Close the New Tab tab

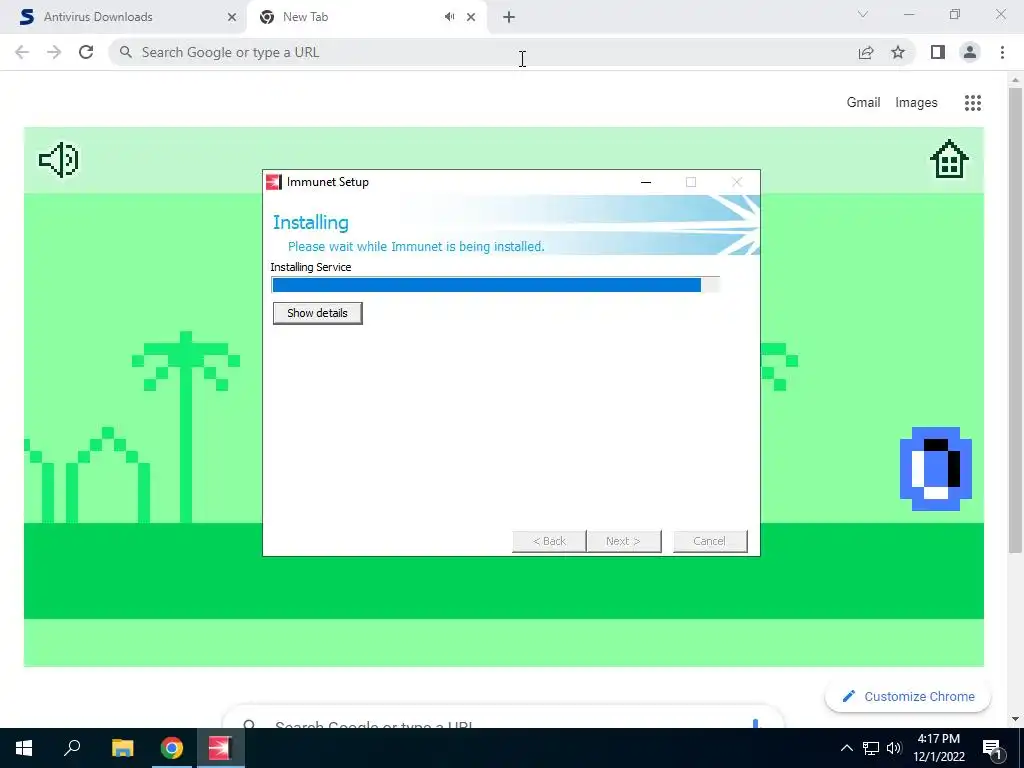point(471,18)
